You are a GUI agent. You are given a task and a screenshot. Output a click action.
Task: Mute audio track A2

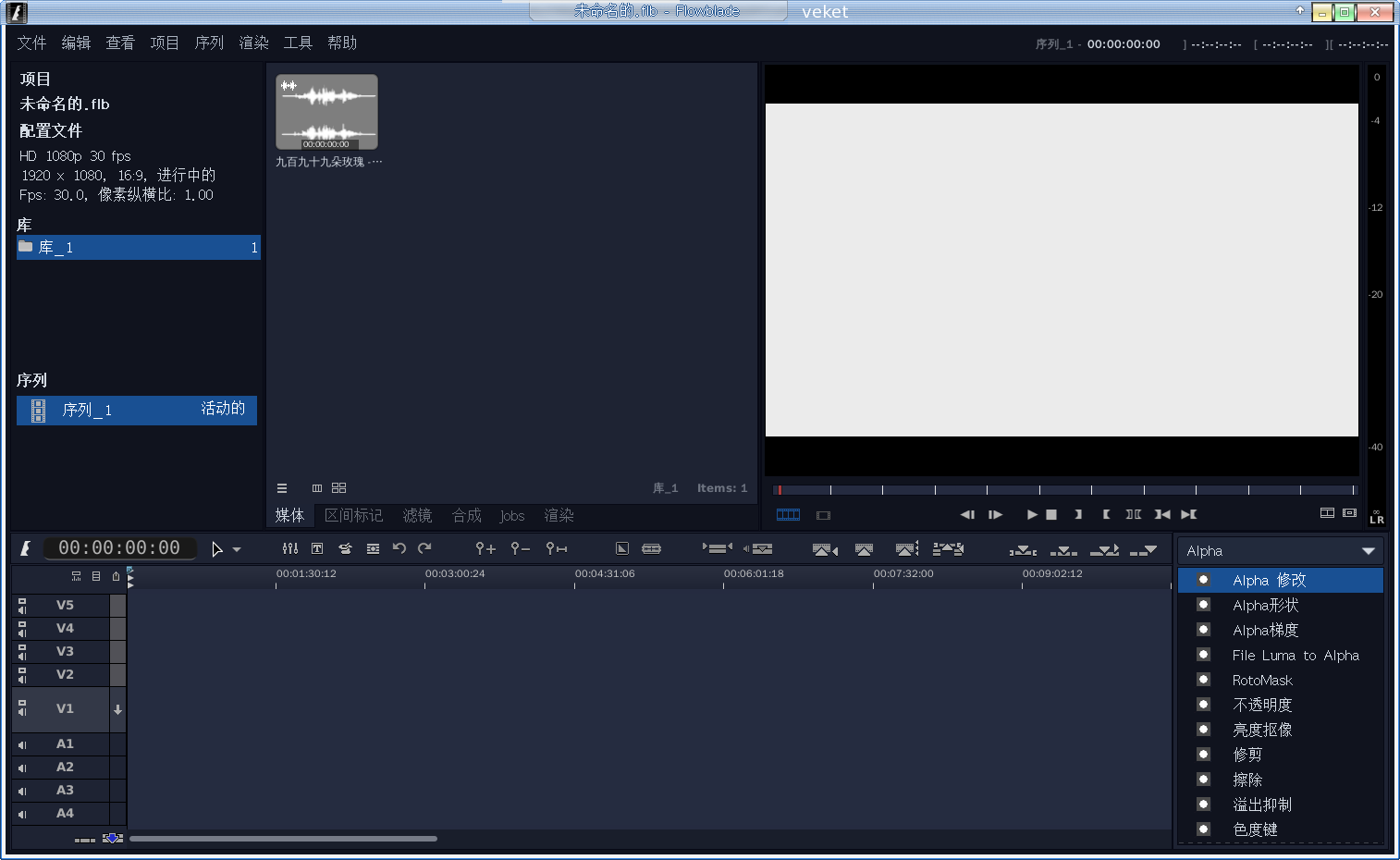click(x=22, y=768)
